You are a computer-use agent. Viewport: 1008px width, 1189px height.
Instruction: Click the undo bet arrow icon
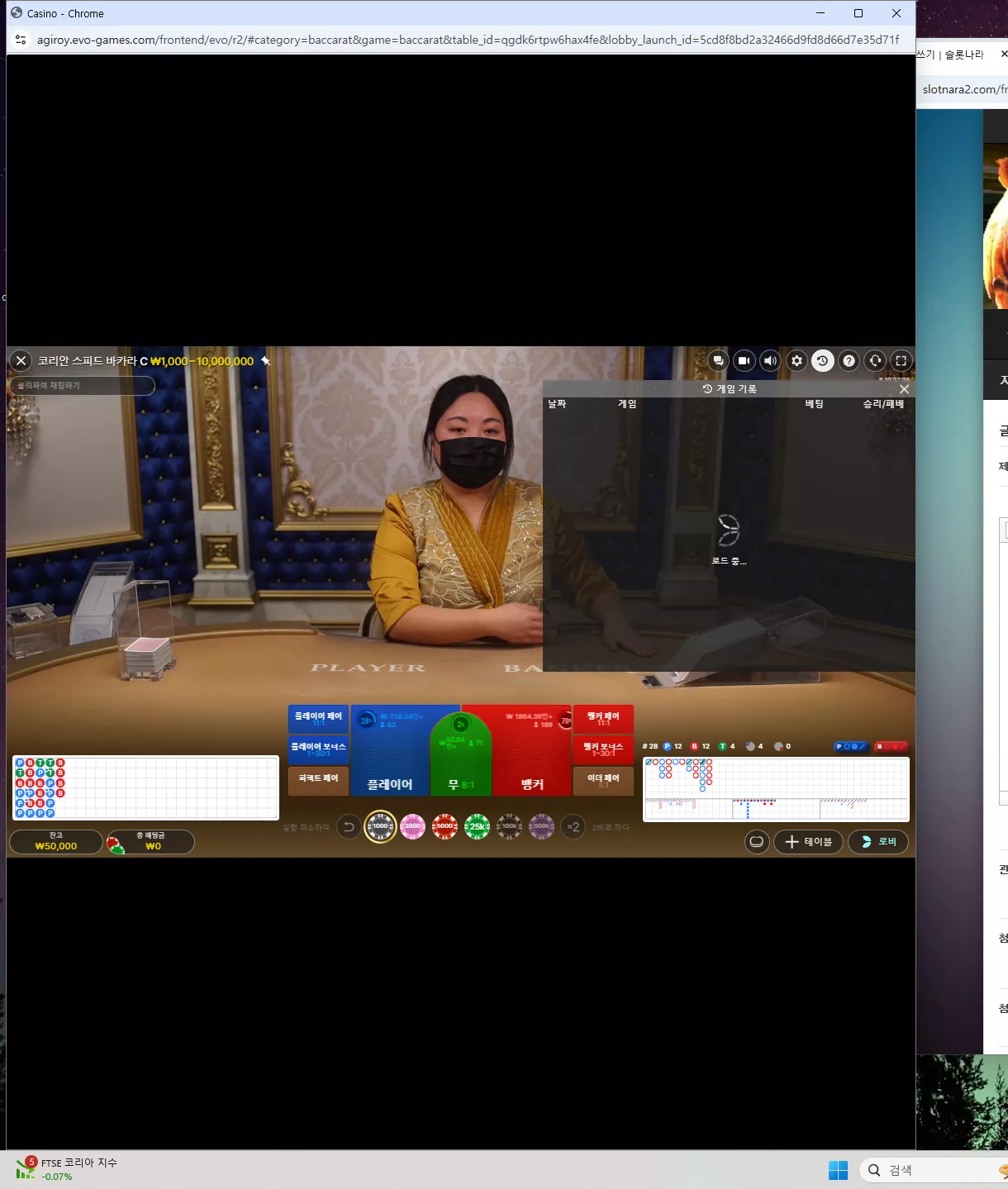349,826
